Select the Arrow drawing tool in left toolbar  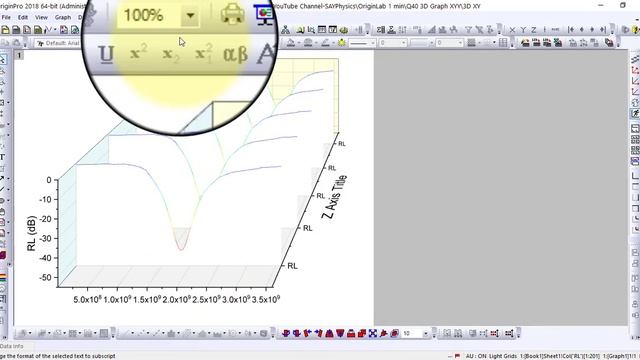click(2, 178)
